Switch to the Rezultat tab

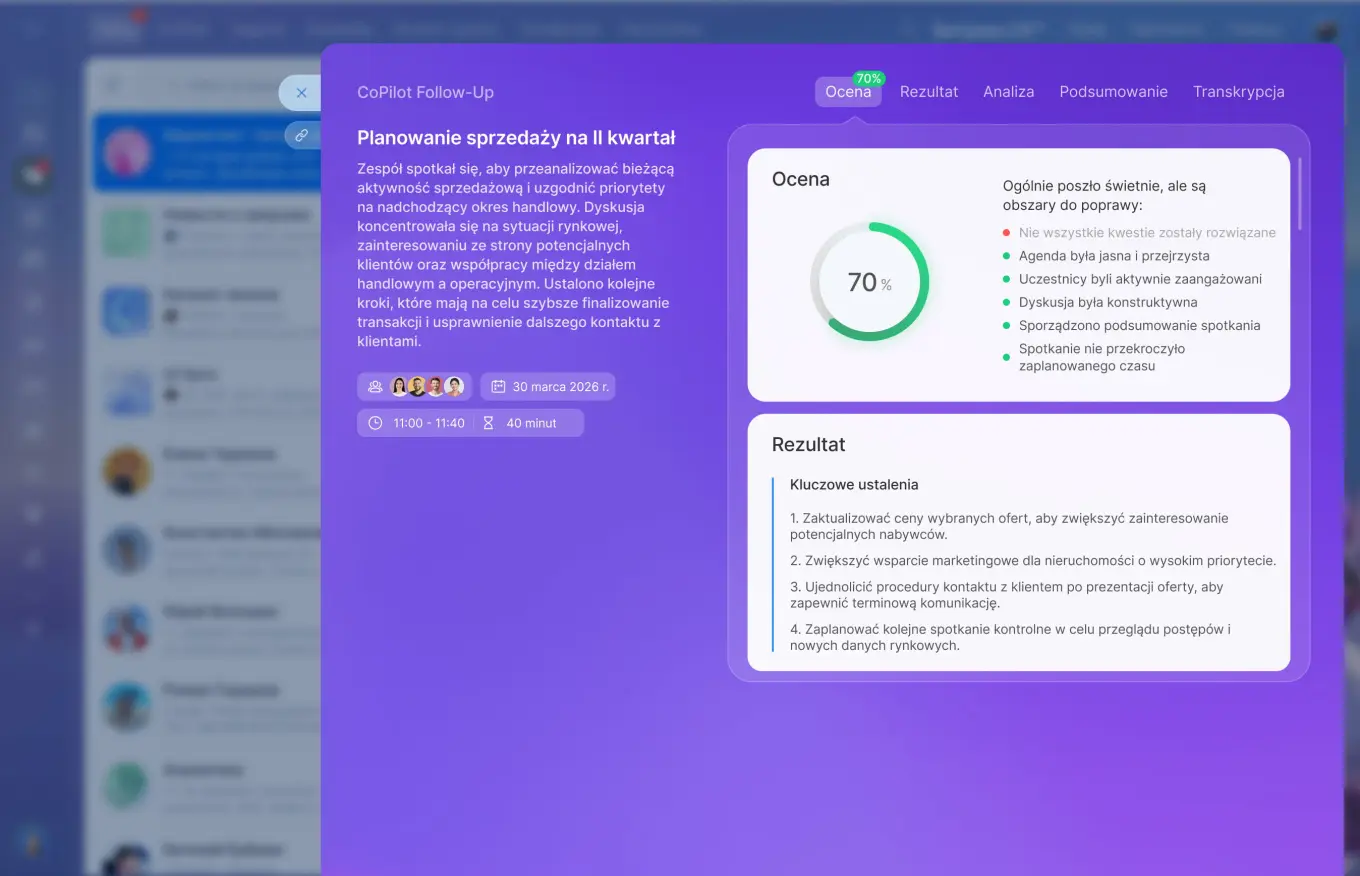pyautogui.click(x=928, y=92)
